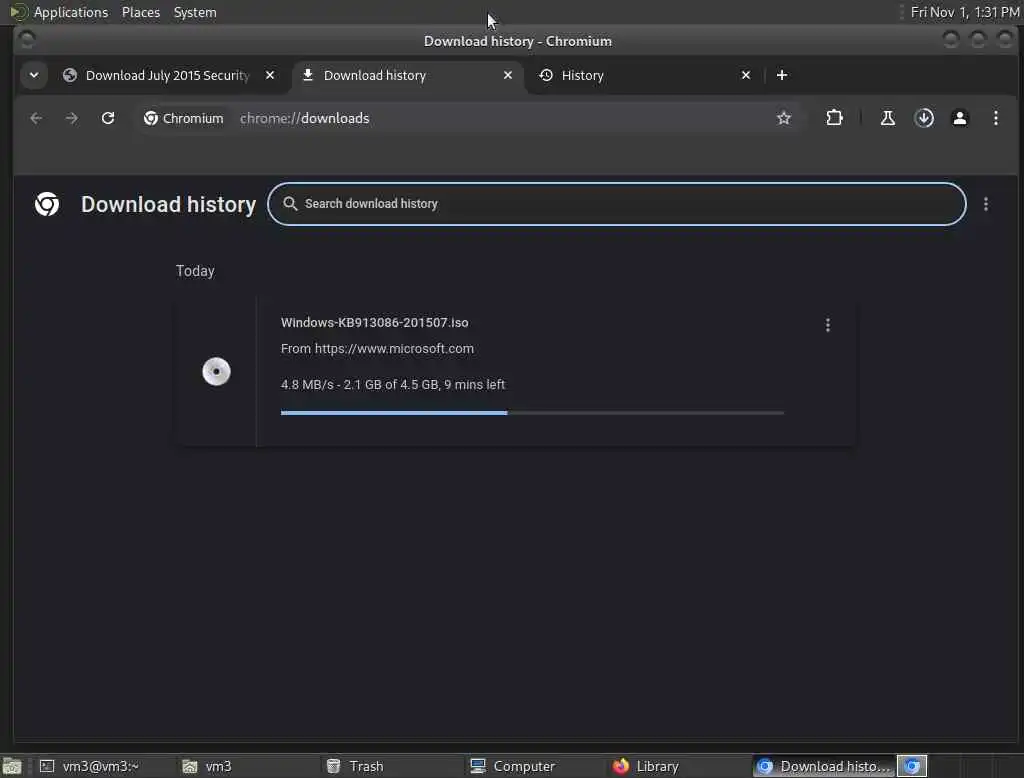Screen dimensions: 1024x778
Task: Bookmark this page with the star icon
Action: point(784,118)
